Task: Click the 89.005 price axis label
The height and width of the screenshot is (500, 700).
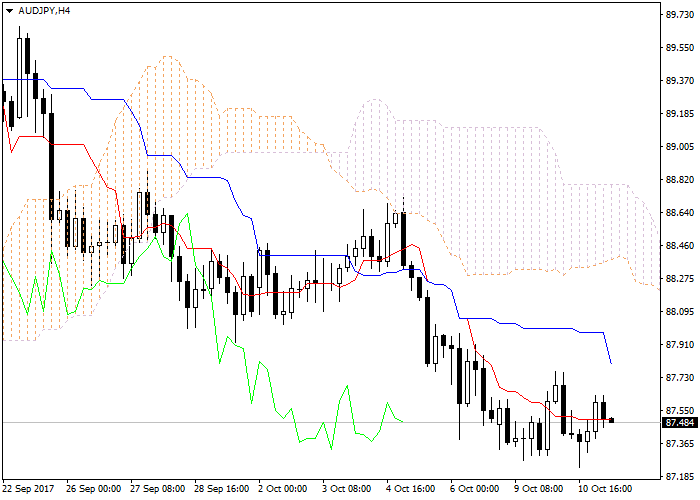Action: coord(679,147)
